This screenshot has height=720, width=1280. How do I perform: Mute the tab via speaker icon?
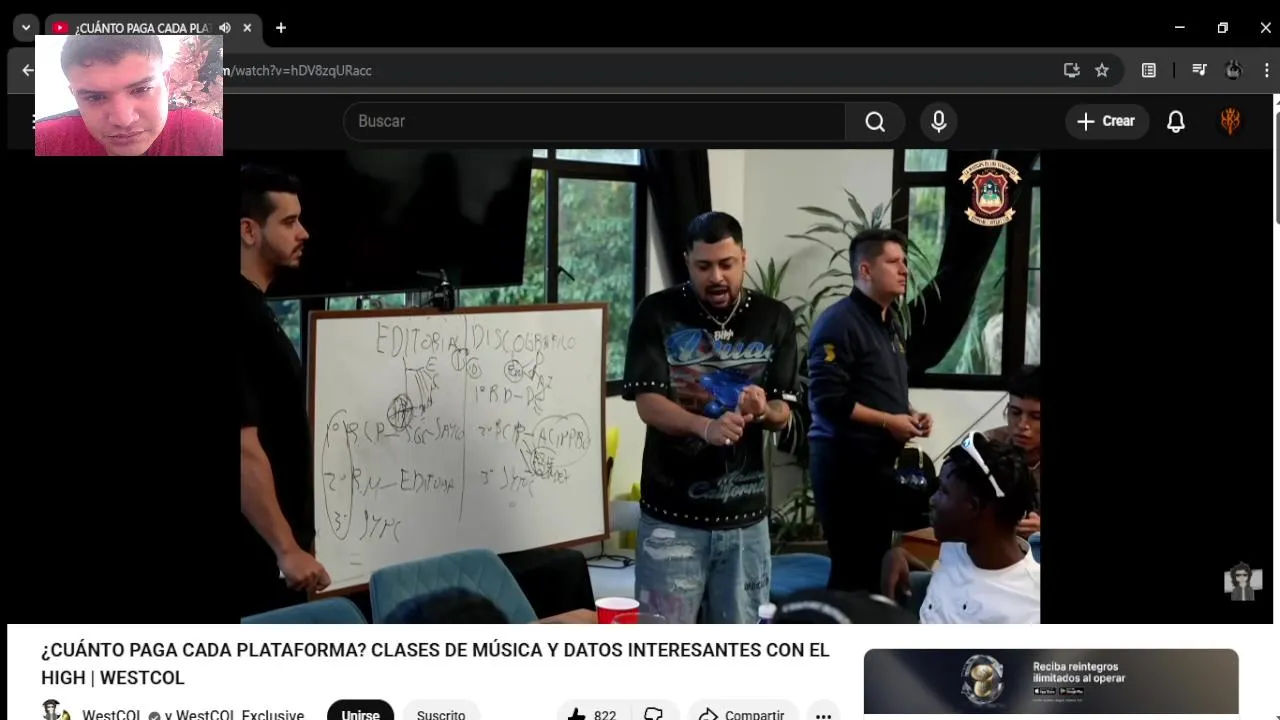point(225,28)
